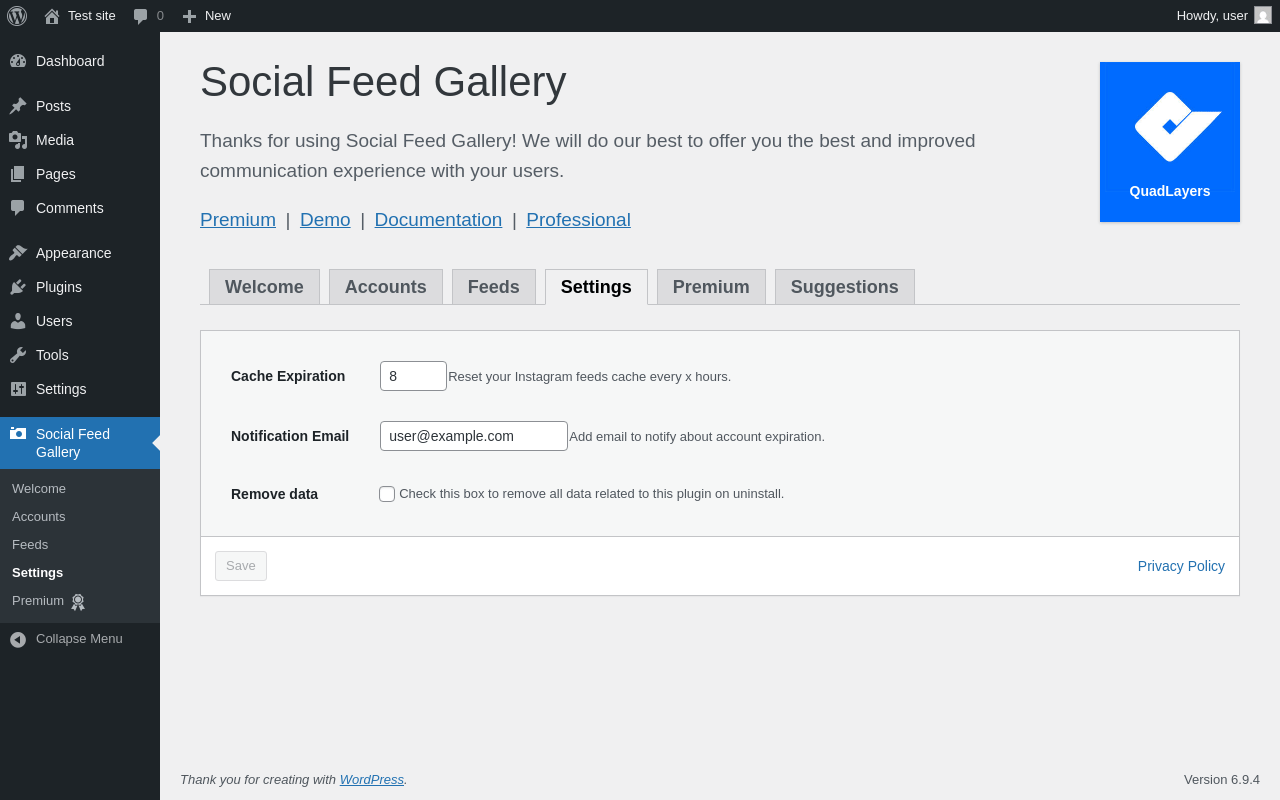Open the Privacy Policy link

pos(1181,566)
